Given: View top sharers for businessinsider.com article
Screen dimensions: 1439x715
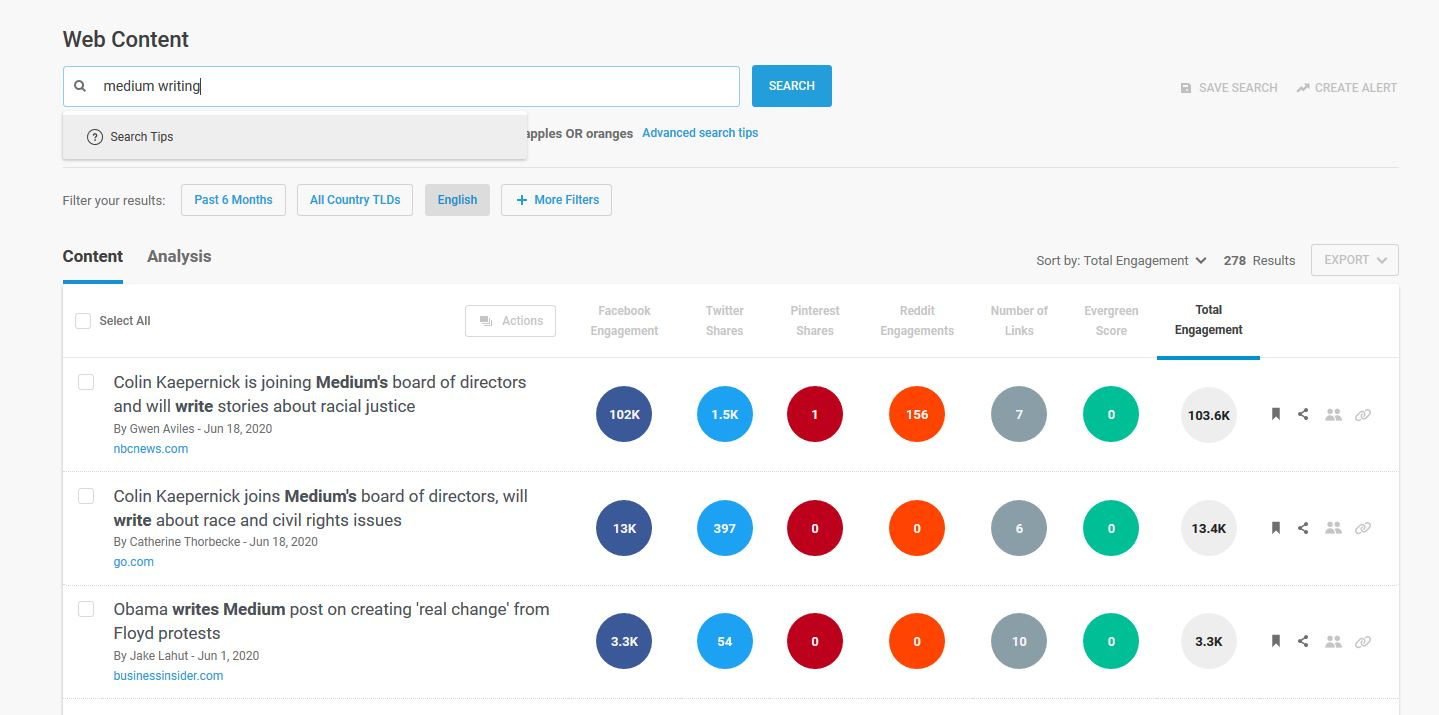Looking at the screenshot, I should point(1333,641).
